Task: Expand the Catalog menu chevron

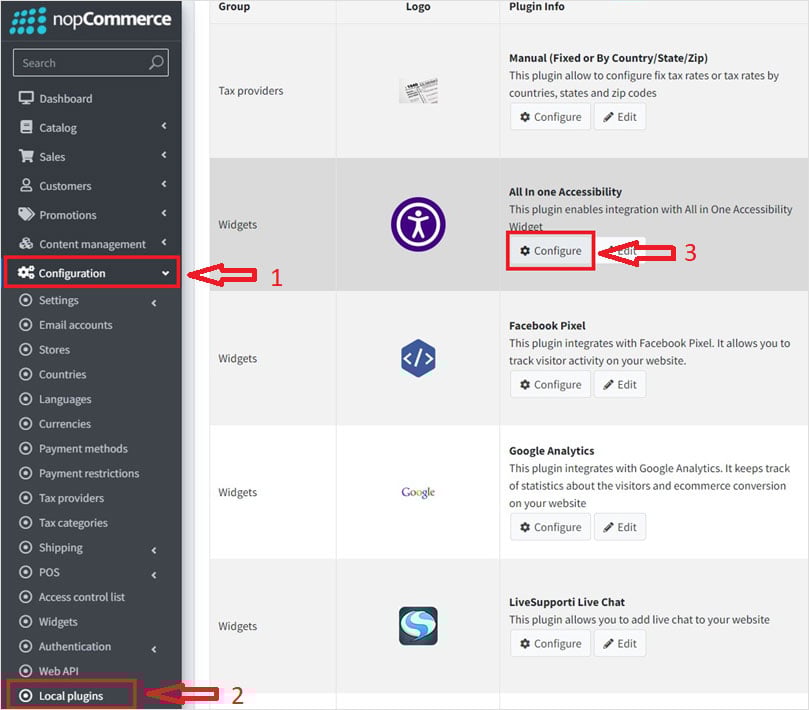Action: [164, 126]
